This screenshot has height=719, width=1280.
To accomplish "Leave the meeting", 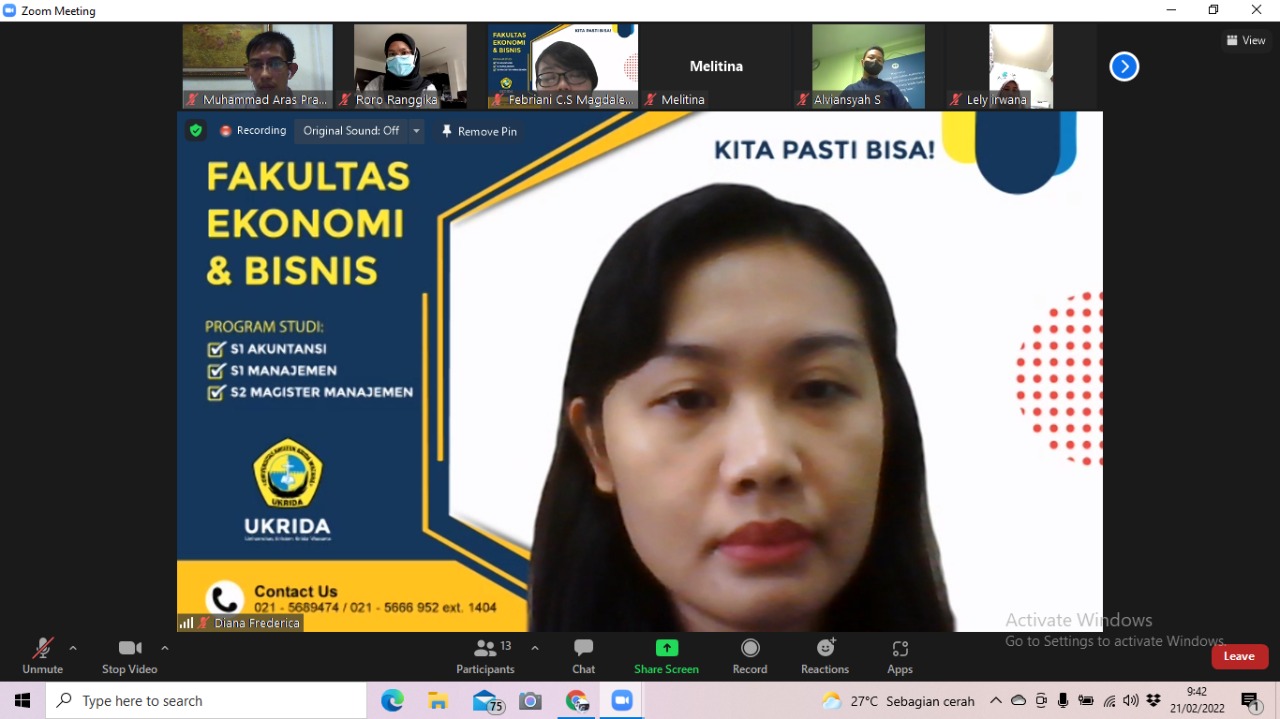I will point(1239,656).
